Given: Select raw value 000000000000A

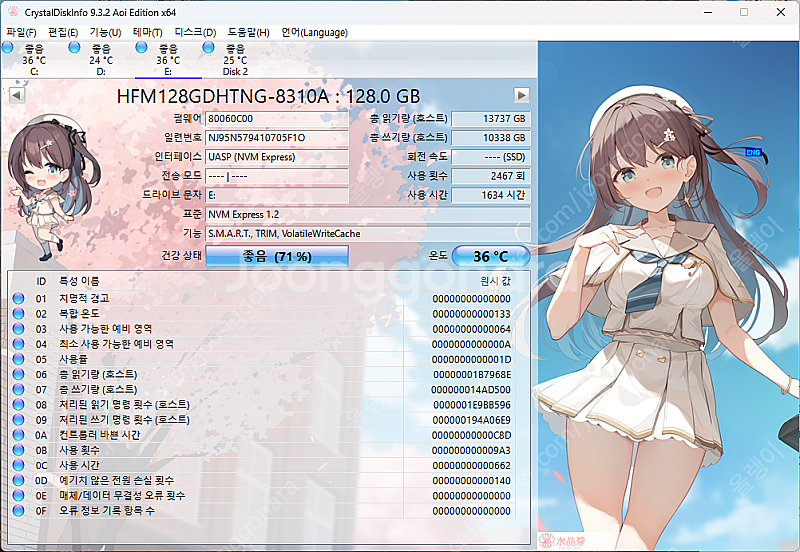Looking at the screenshot, I should 471,344.
